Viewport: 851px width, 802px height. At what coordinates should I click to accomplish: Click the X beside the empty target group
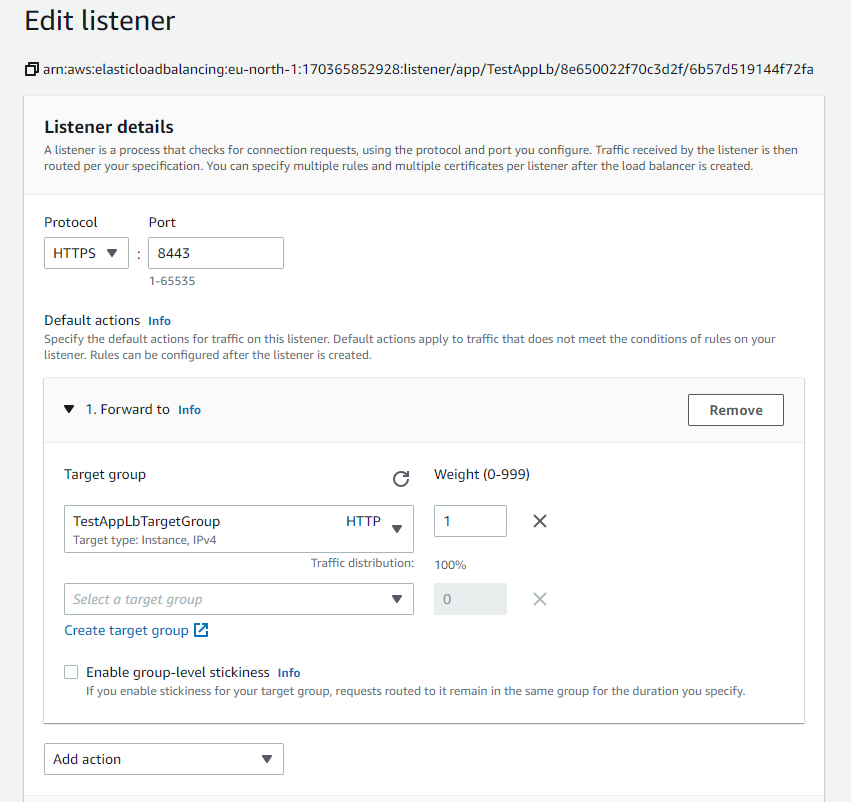tap(540, 599)
